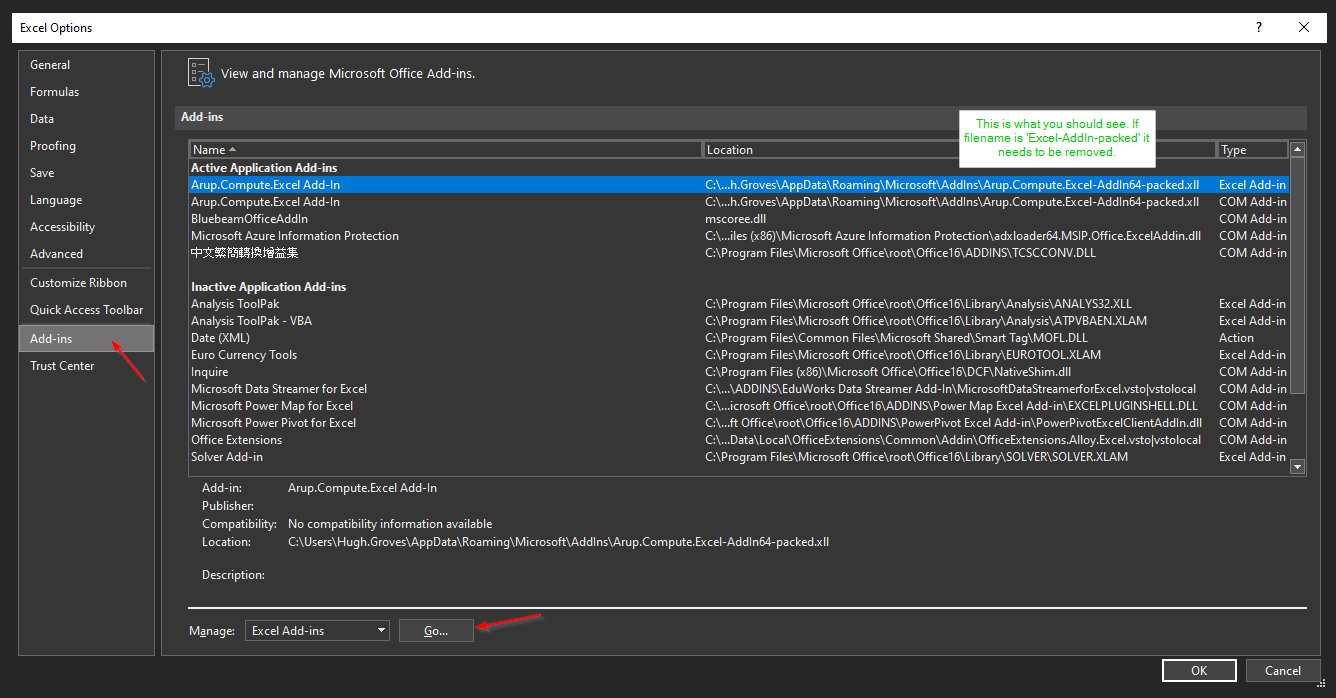The height and width of the screenshot is (698, 1336).
Task: Go to Proofing options
Action: (x=86, y=146)
